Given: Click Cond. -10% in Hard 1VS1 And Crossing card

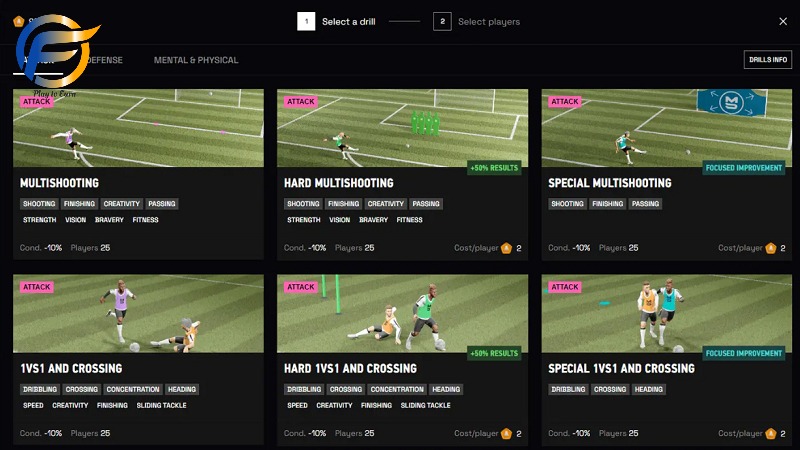Looking at the screenshot, I should click(305, 434).
